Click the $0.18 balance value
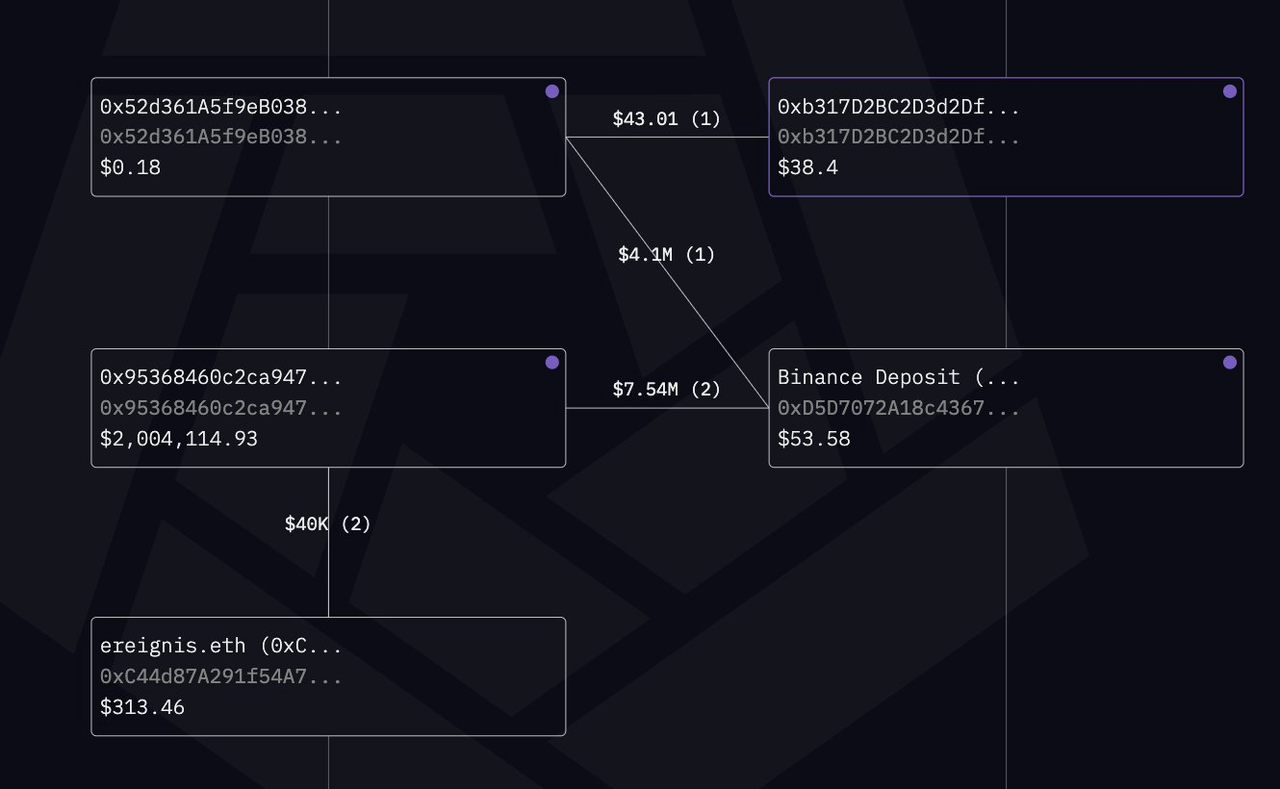The height and width of the screenshot is (789, 1280). pyautogui.click(x=130, y=167)
